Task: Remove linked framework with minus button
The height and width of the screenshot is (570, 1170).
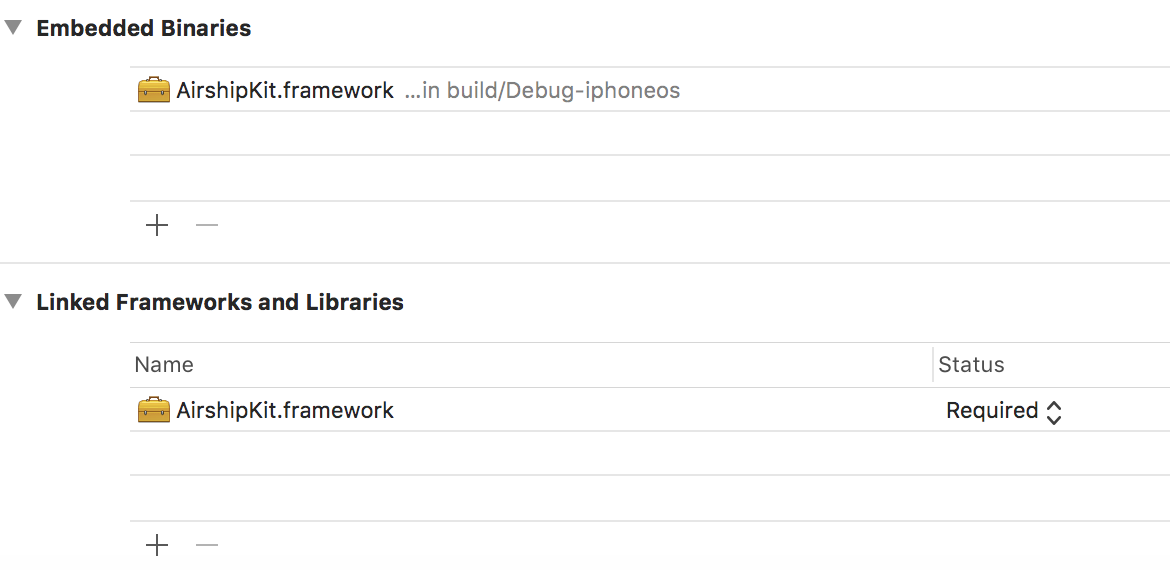Action: coord(207,545)
